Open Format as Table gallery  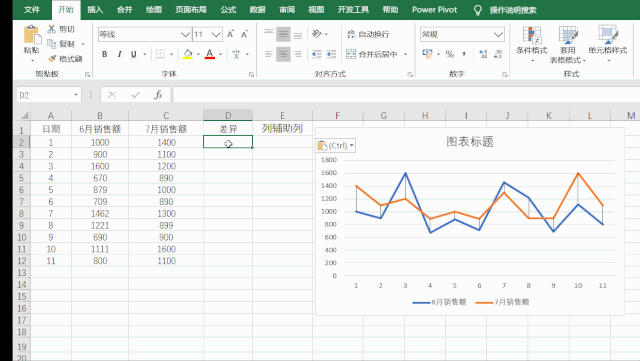(x=568, y=44)
